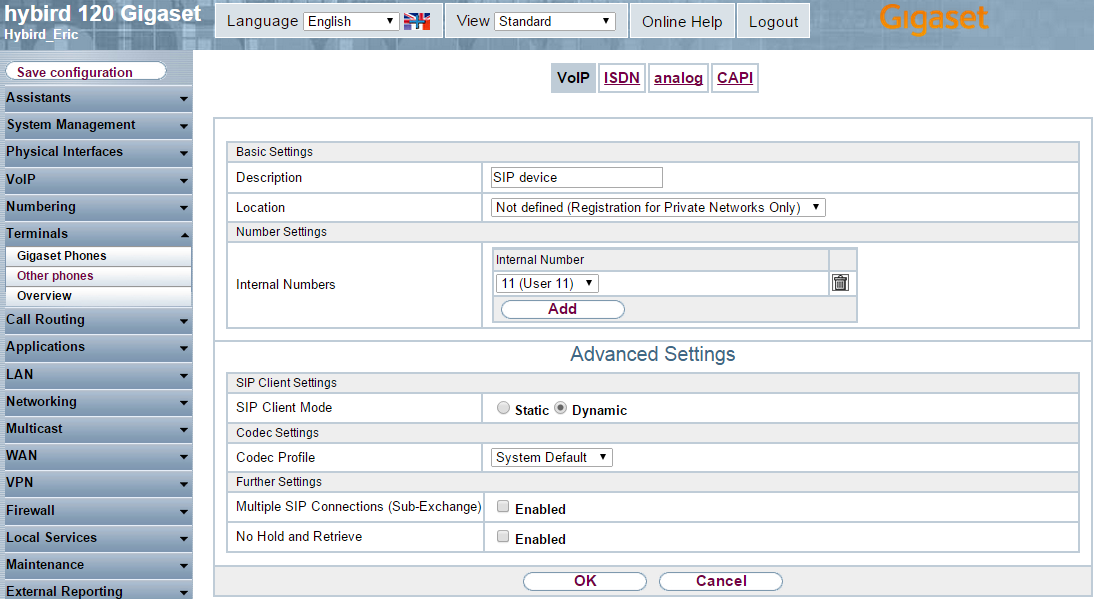Delete internal number 11 with trash icon

pyautogui.click(x=840, y=283)
